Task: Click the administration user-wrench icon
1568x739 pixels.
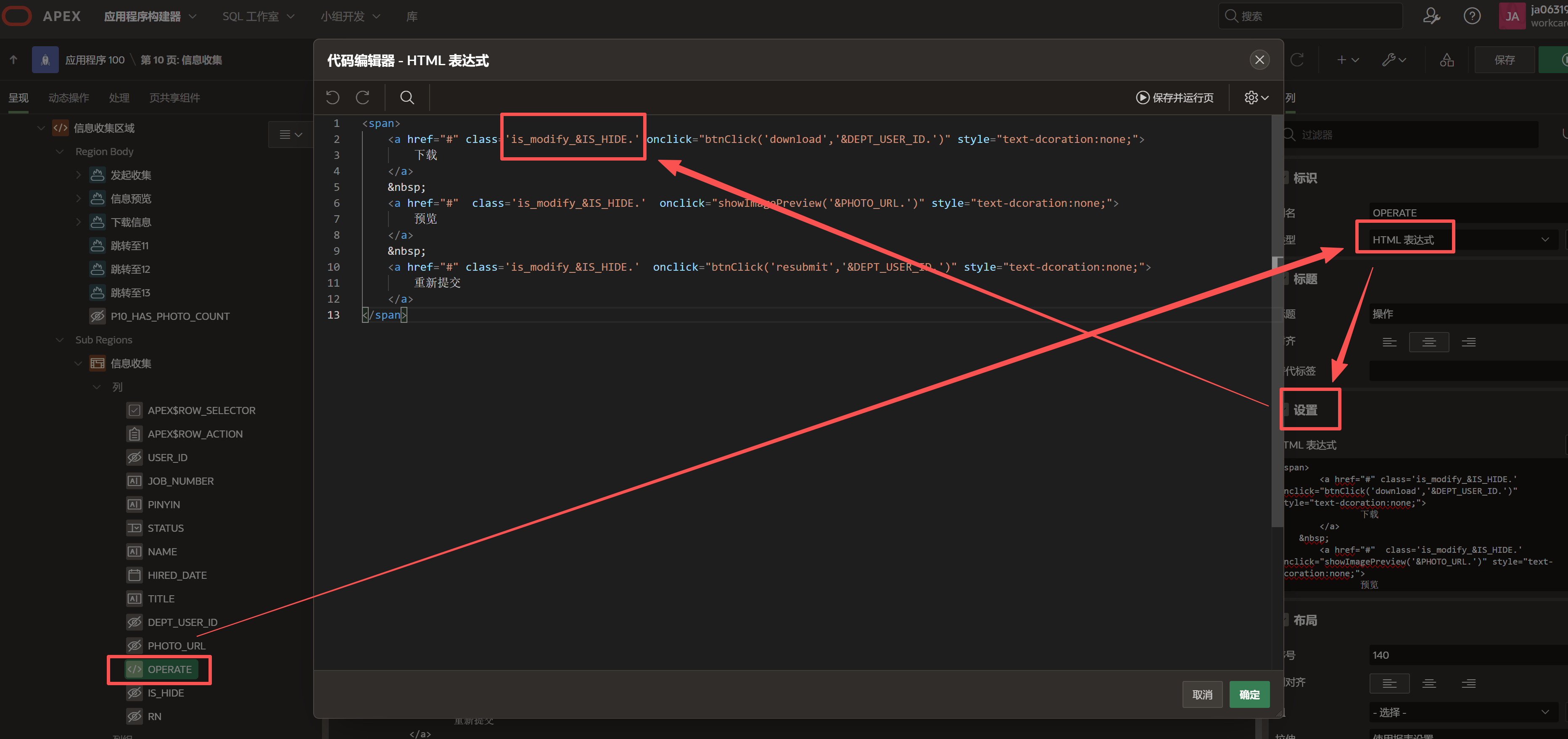Action: tap(1431, 16)
